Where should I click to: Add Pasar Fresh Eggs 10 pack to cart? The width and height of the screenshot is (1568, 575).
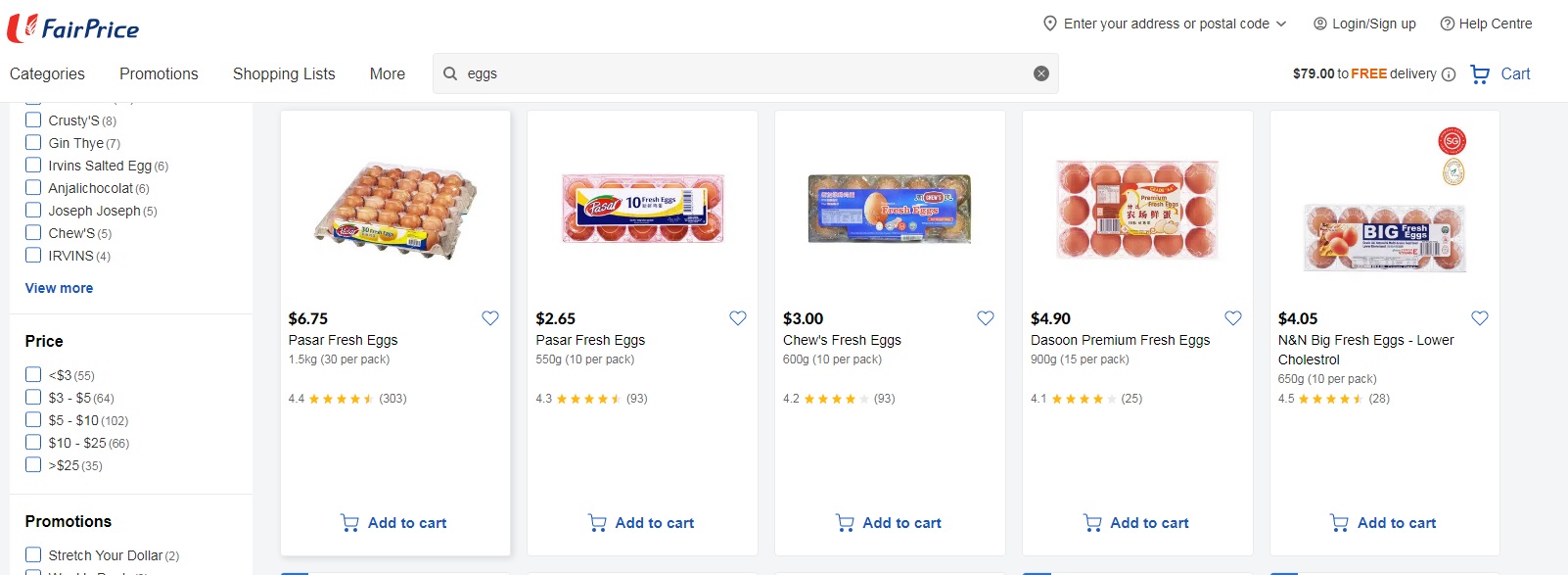(x=642, y=523)
